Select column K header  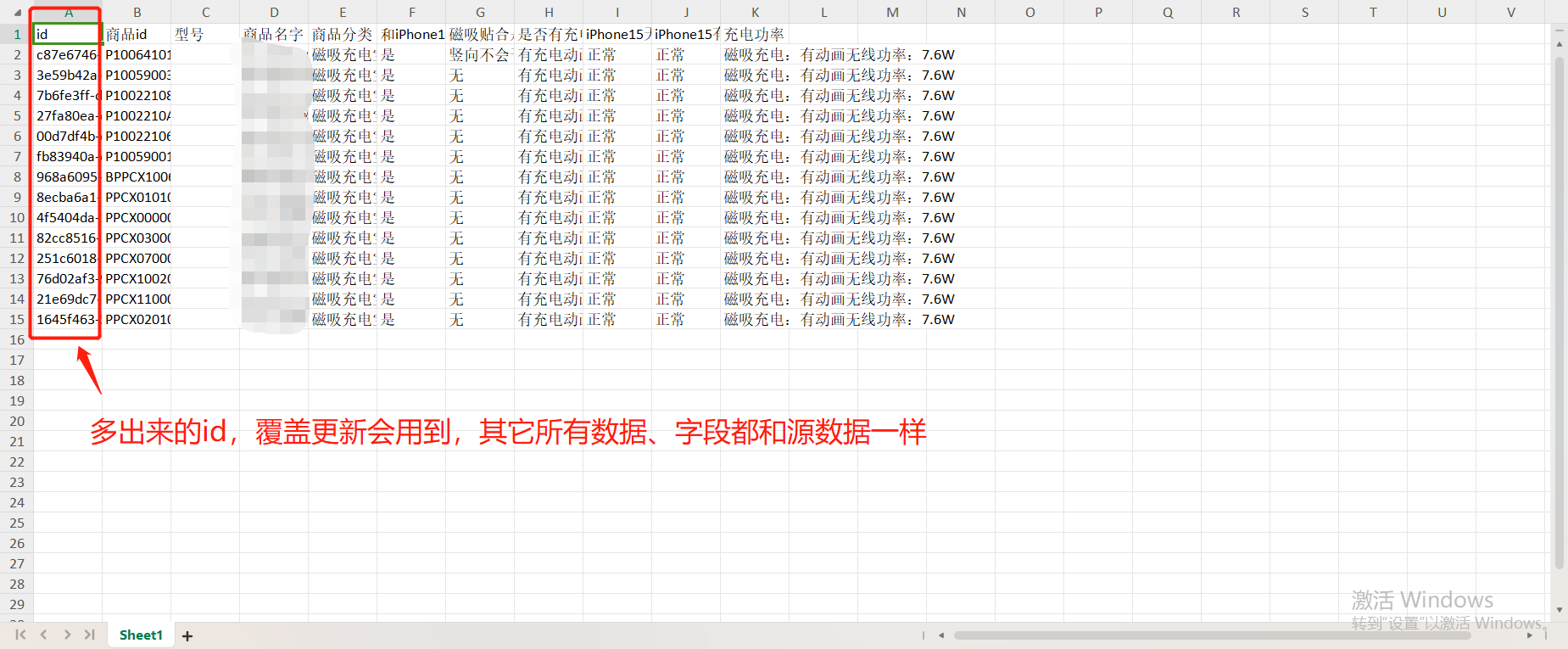click(x=755, y=13)
